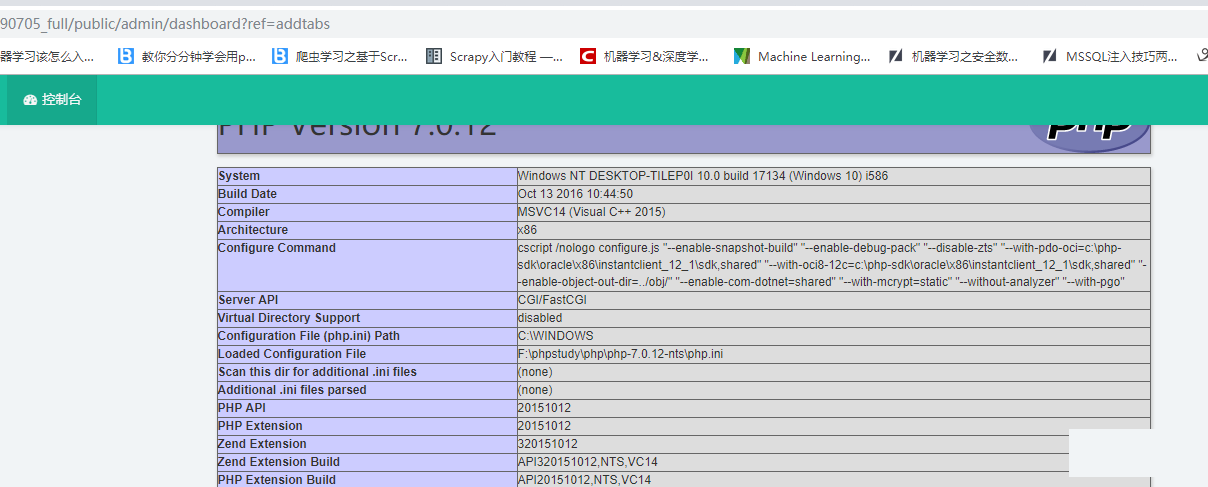Viewport: 1208px width, 487px height.
Task: Select the Loaded Configuration File path cell
Action: [x=620, y=354]
